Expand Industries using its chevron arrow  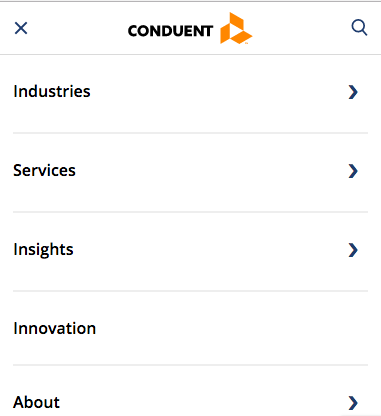coord(353,92)
